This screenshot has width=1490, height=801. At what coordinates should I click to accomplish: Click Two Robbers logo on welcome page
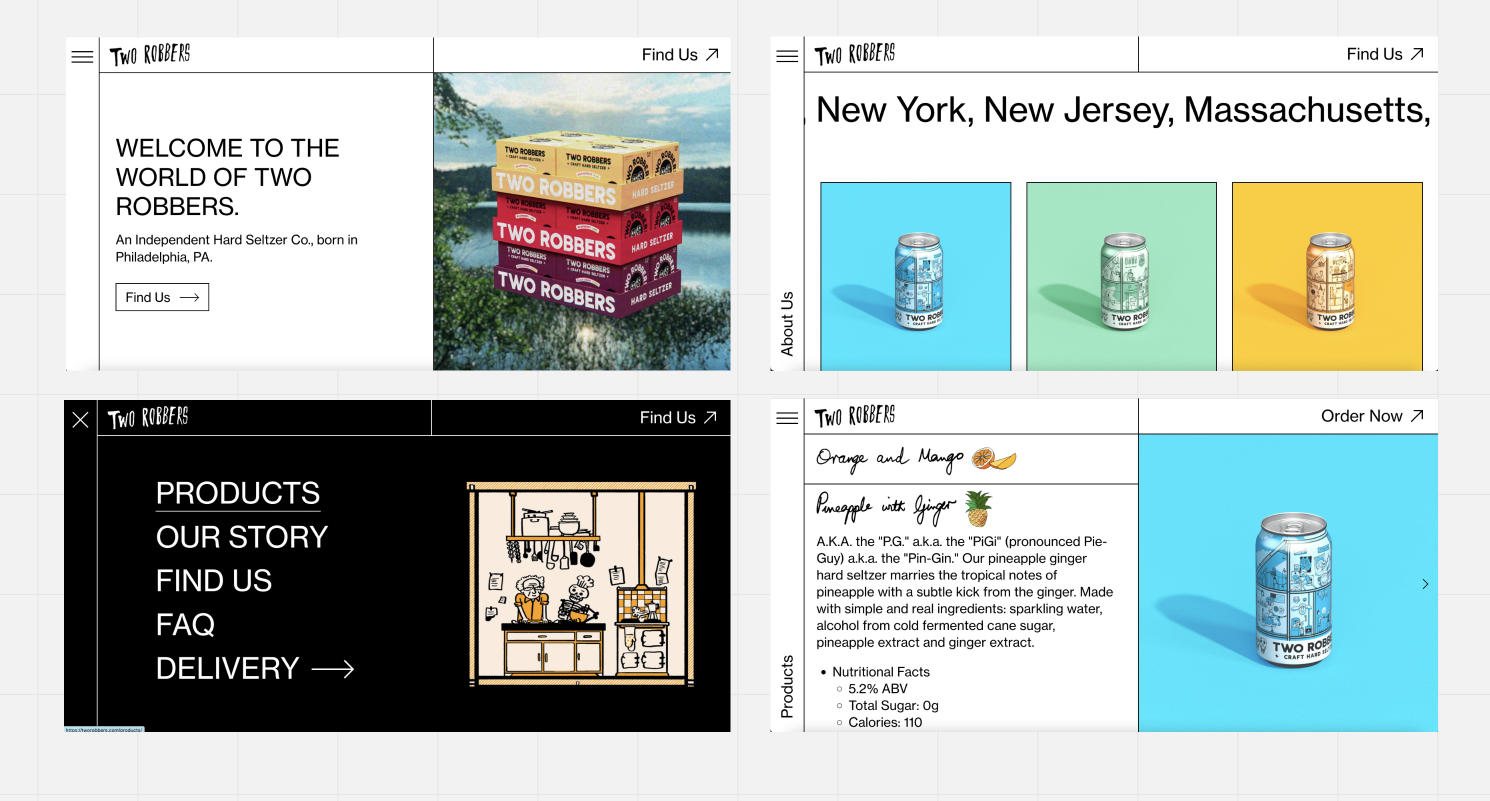[150, 55]
